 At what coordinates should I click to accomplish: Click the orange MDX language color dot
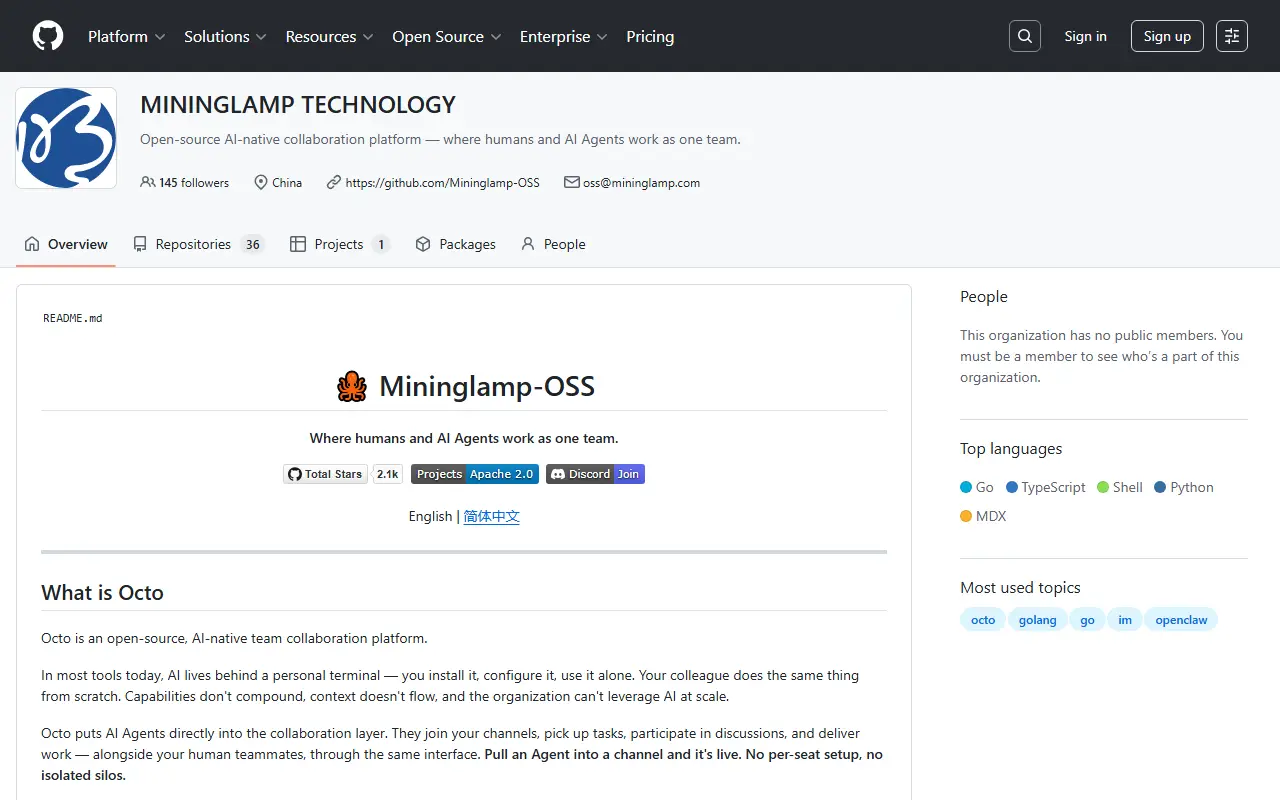pyautogui.click(x=966, y=516)
